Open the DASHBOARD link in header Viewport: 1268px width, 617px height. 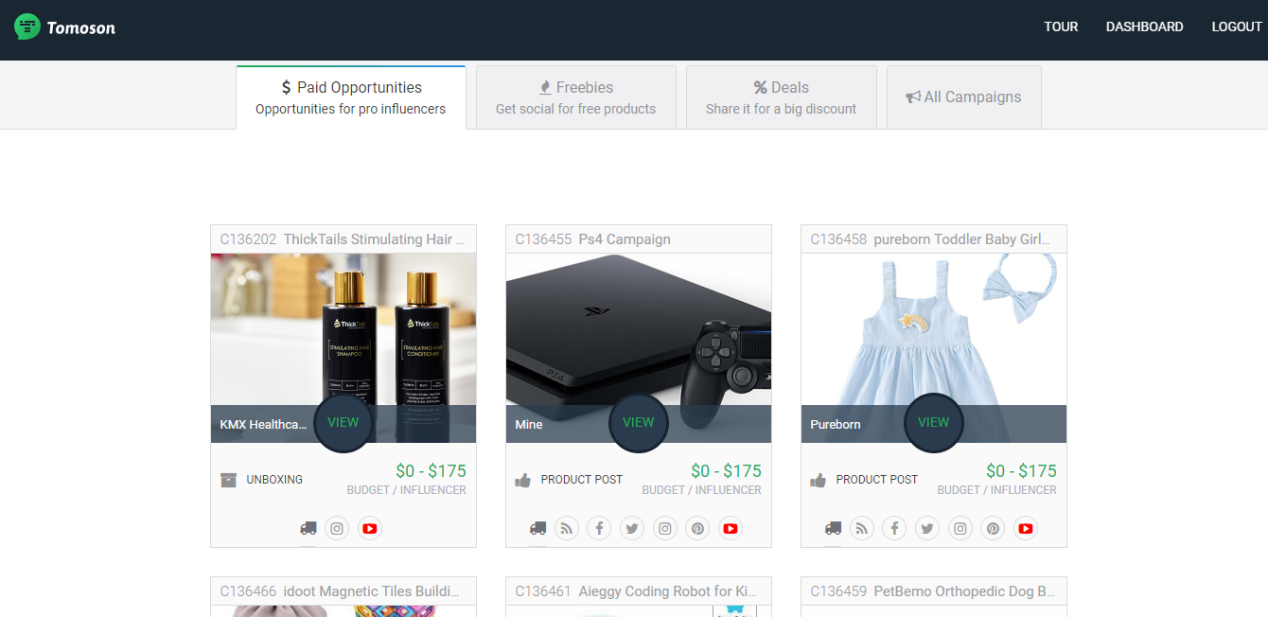(1144, 27)
